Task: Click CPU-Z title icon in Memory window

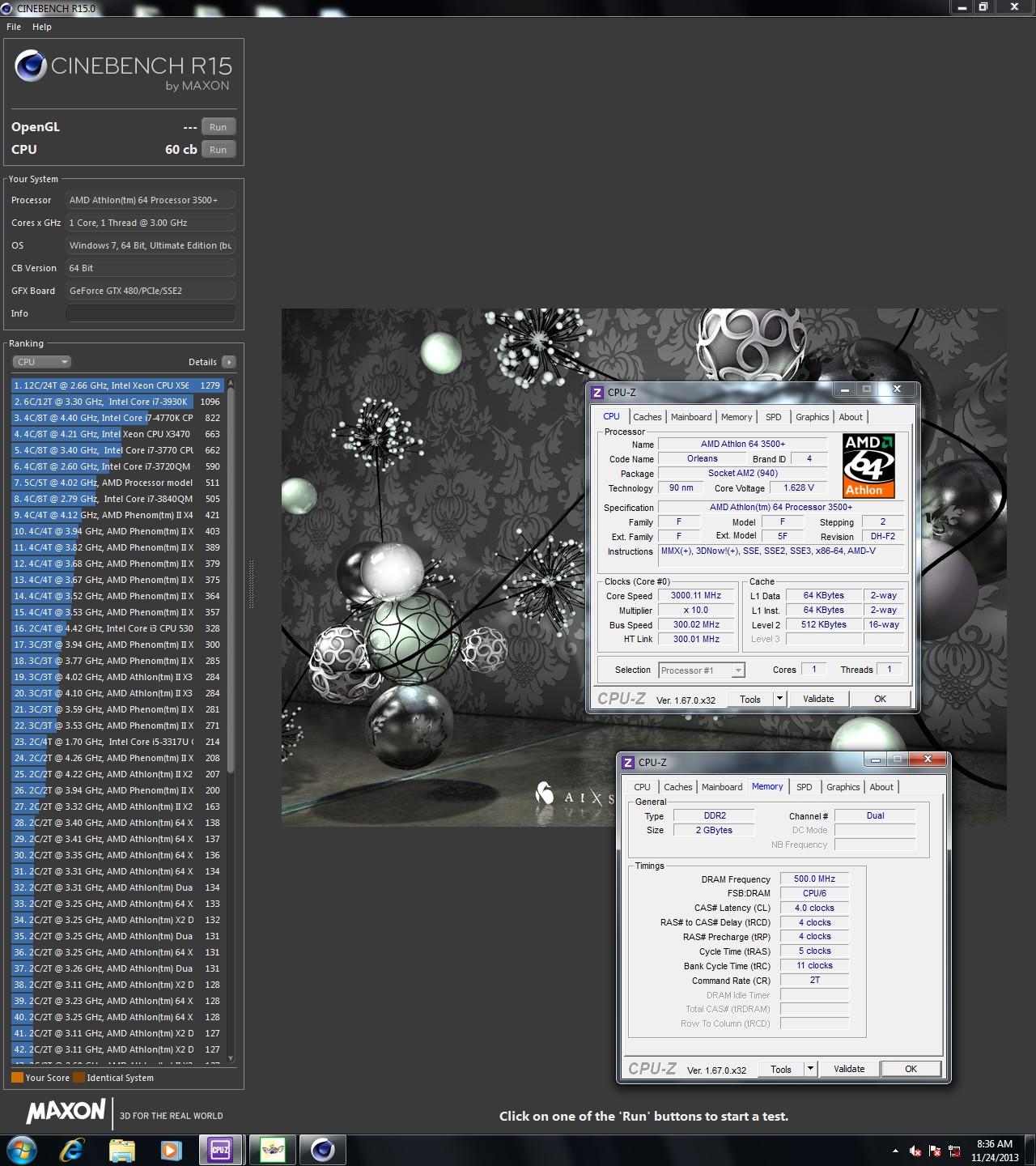Action: point(628,762)
